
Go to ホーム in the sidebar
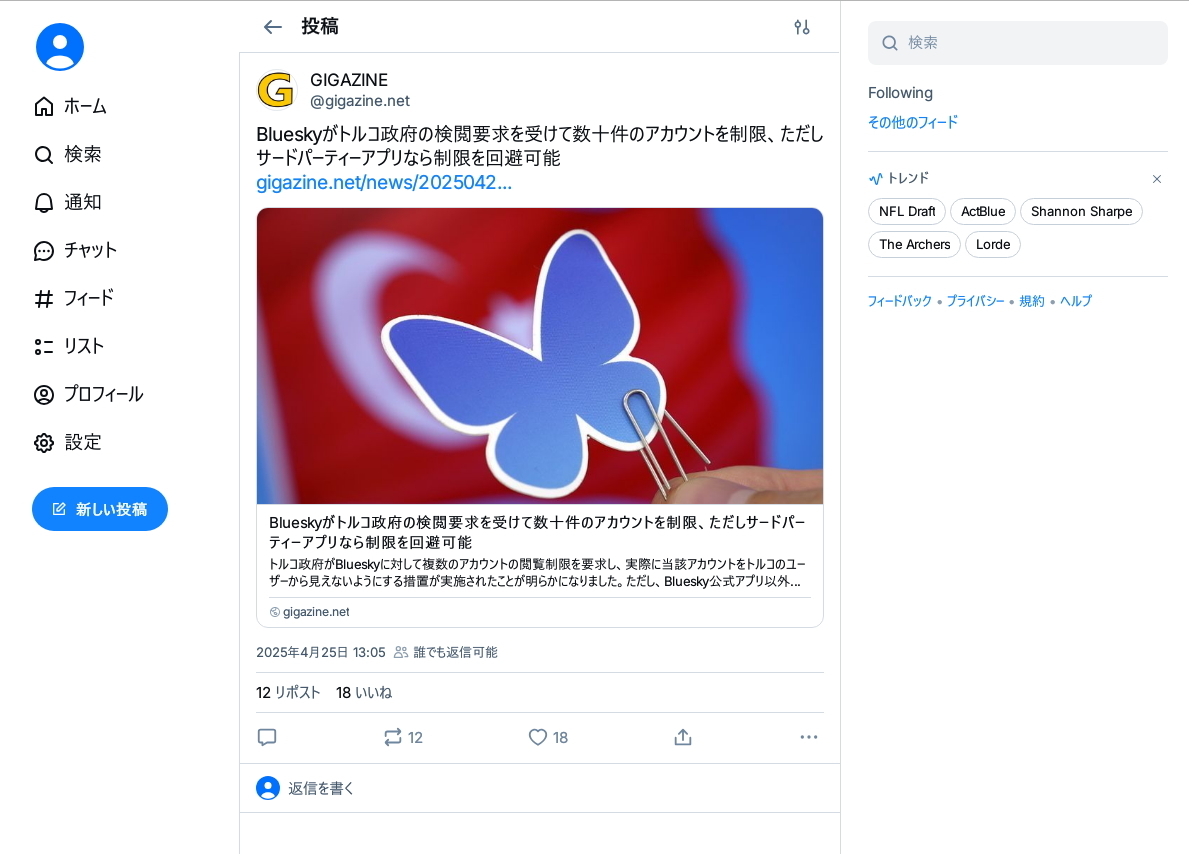coord(71,107)
